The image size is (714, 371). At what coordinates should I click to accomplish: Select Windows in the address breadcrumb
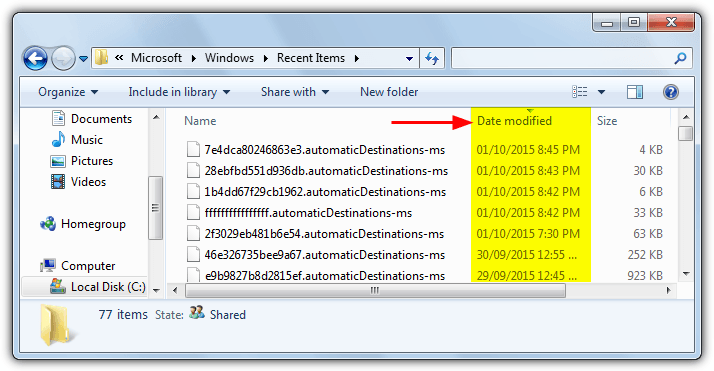[229, 58]
